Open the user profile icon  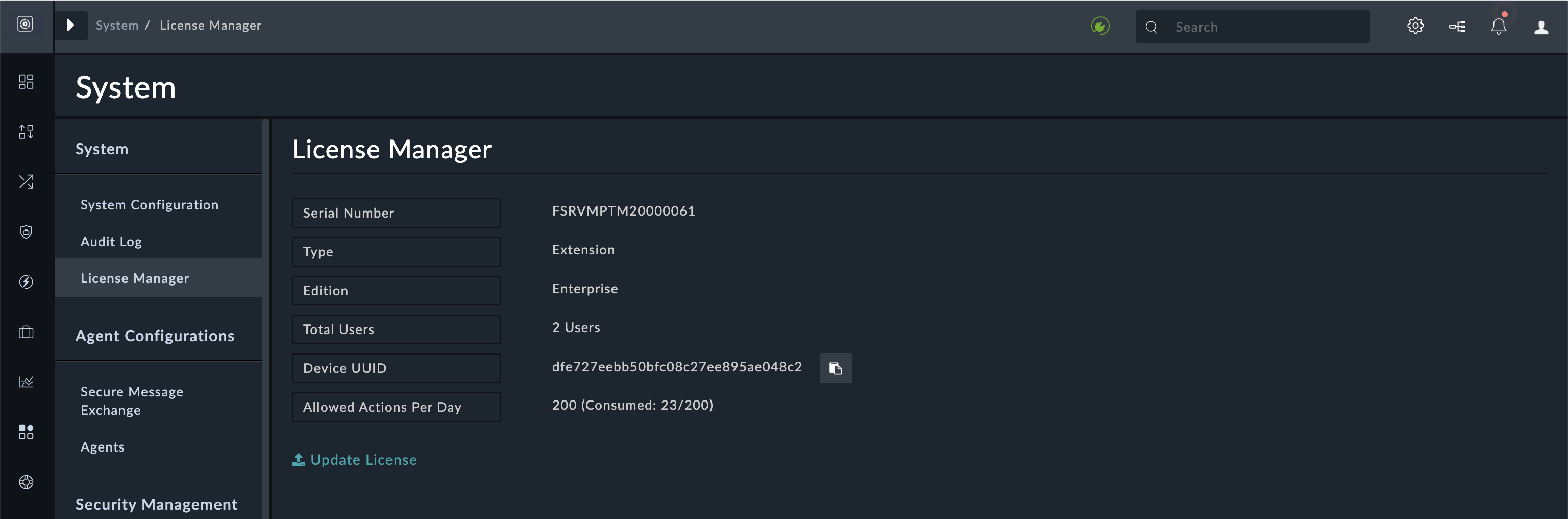pyautogui.click(x=1540, y=26)
